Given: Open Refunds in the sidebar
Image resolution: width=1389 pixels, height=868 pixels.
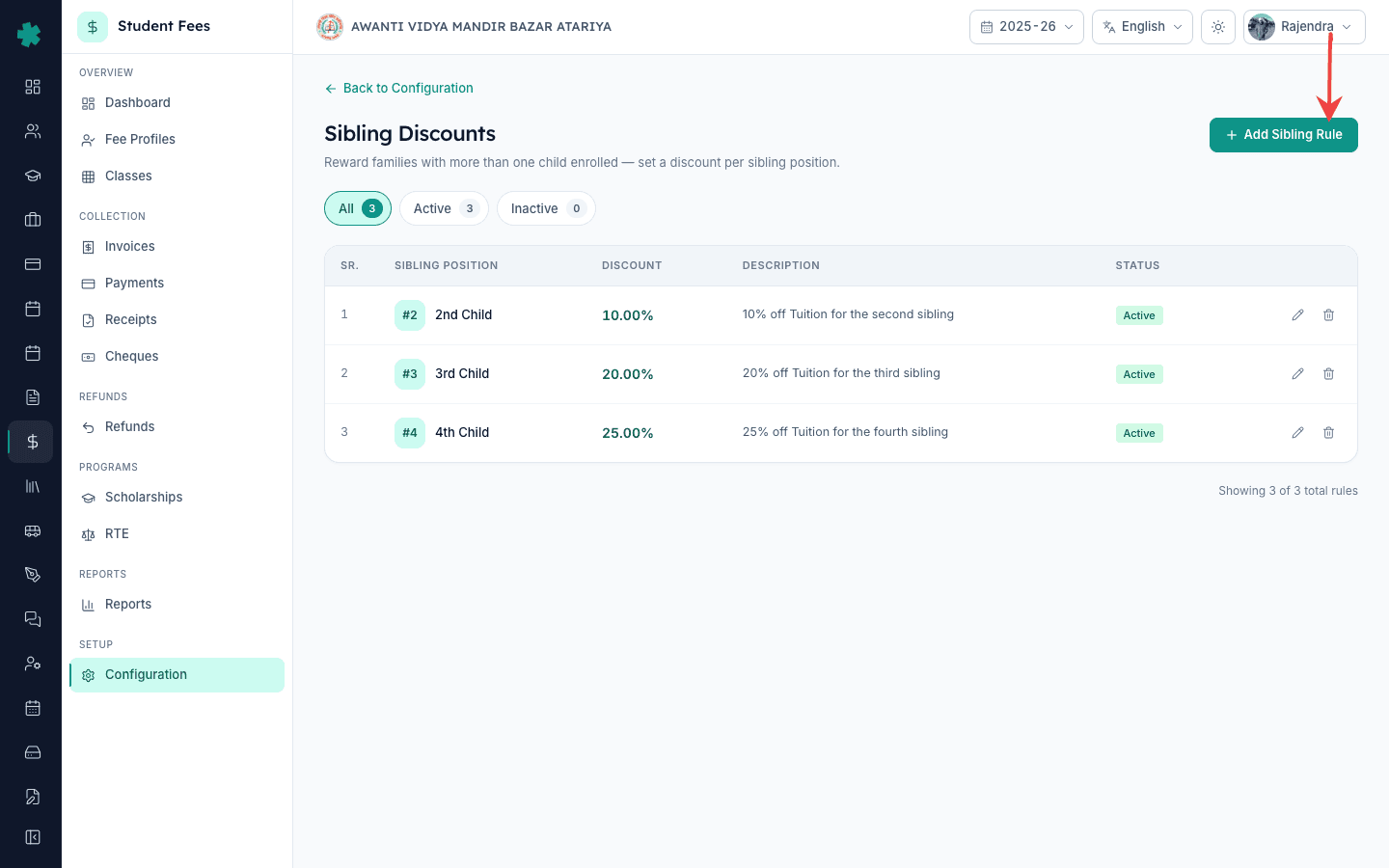Looking at the screenshot, I should click(x=177, y=427).
